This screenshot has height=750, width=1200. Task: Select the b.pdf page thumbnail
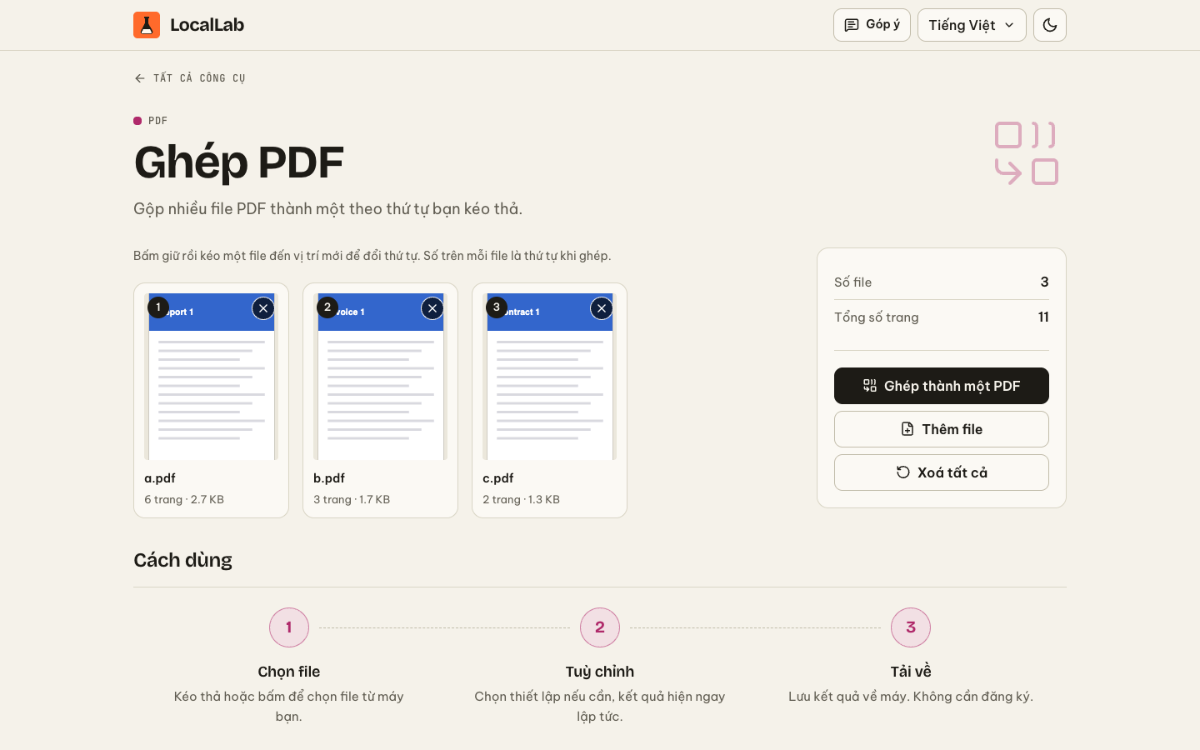pyautogui.click(x=380, y=377)
